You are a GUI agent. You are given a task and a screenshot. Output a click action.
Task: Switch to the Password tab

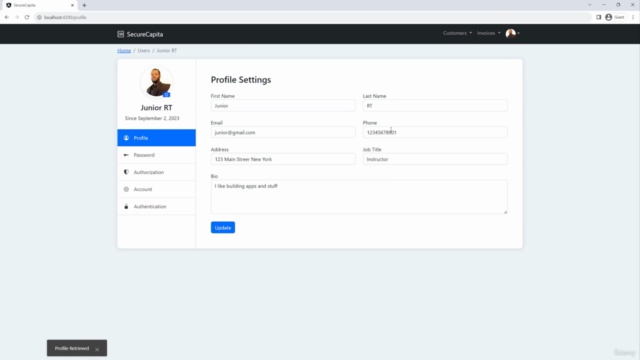[156, 155]
